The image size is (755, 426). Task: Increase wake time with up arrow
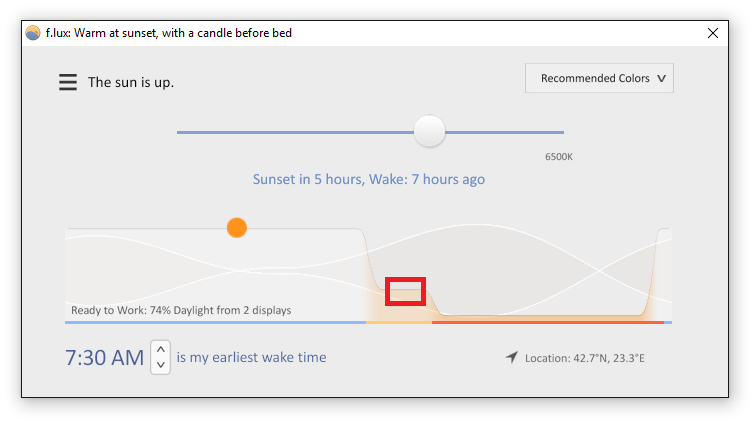tap(161, 349)
